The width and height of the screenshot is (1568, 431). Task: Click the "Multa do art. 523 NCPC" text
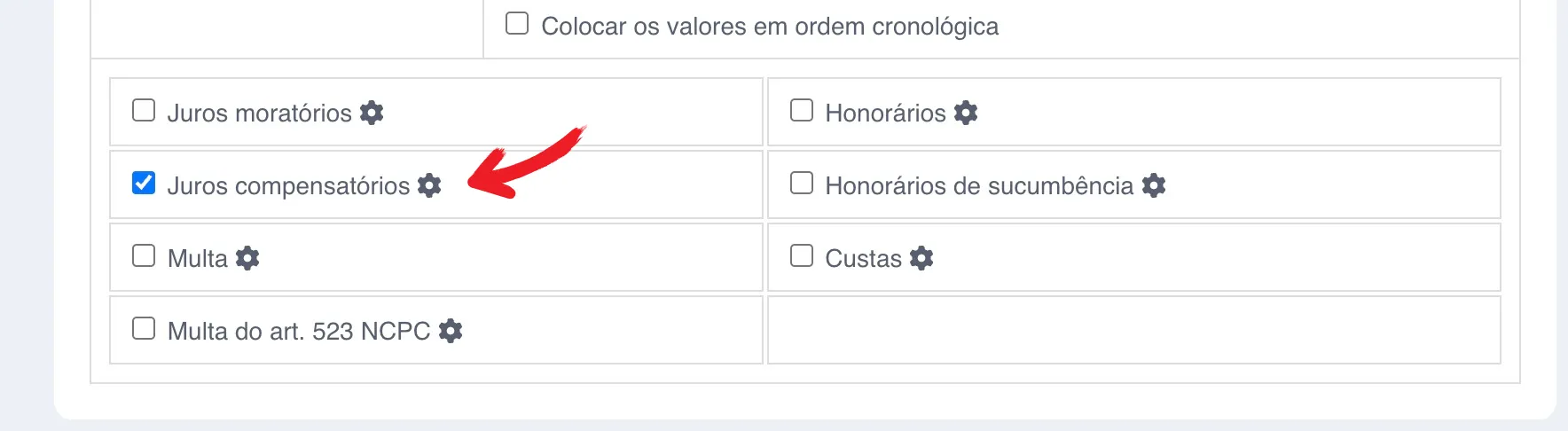click(x=299, y=332)
